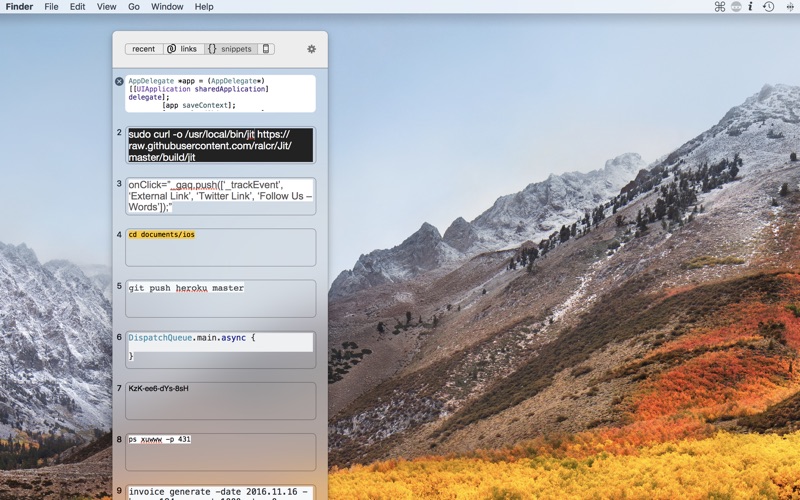Open Time Machine clock menu bar icon
800x500 pixels.
click(x=768, y=7)
